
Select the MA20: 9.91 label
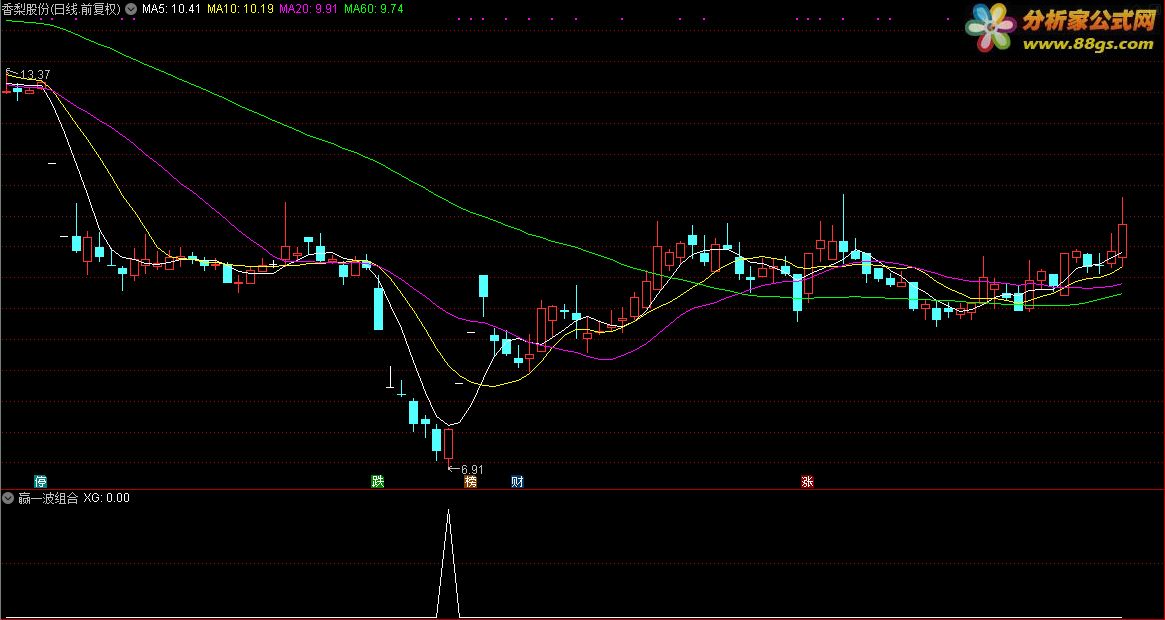308,10
